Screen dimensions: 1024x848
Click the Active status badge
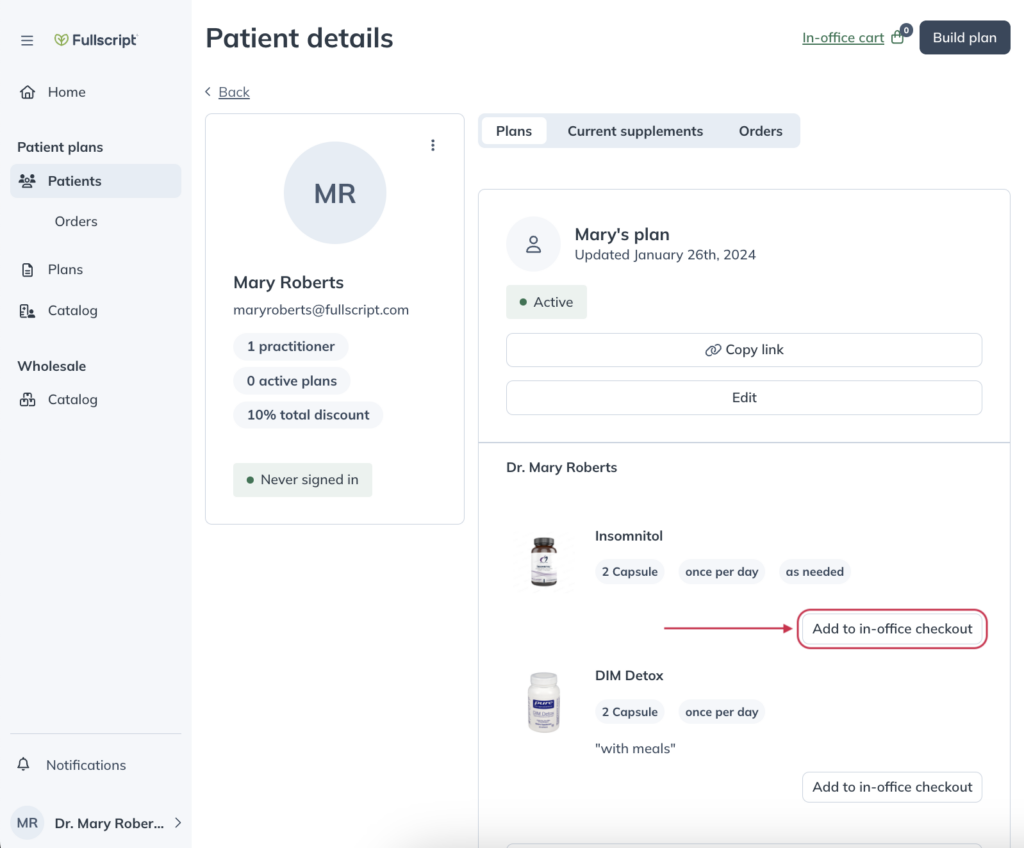coord(546,302)
